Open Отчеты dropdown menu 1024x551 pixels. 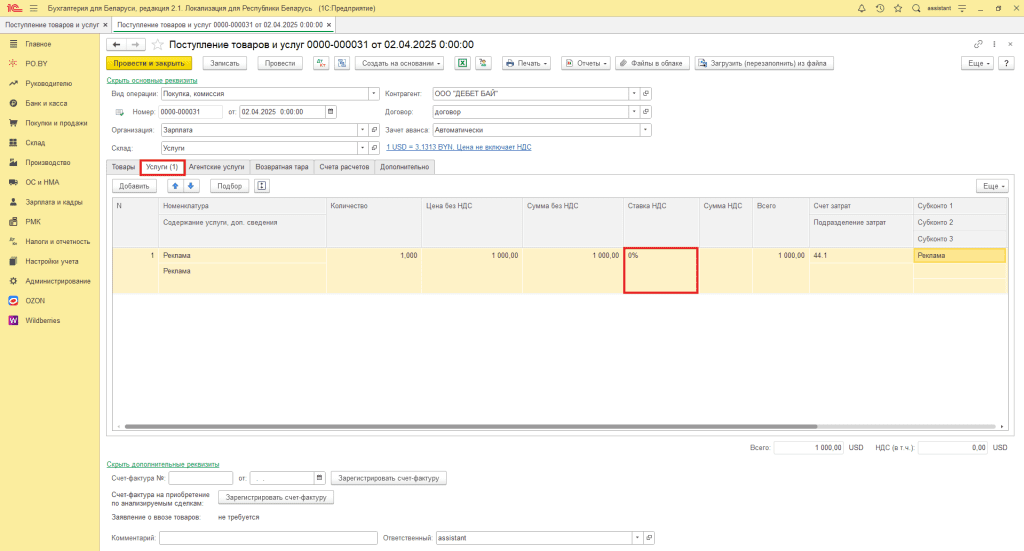click(x=586, y=63)
